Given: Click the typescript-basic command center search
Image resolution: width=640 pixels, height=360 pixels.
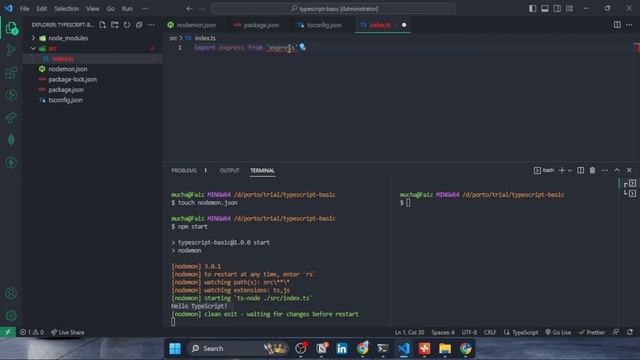Looking at the screenshot, I should (333, 9).
